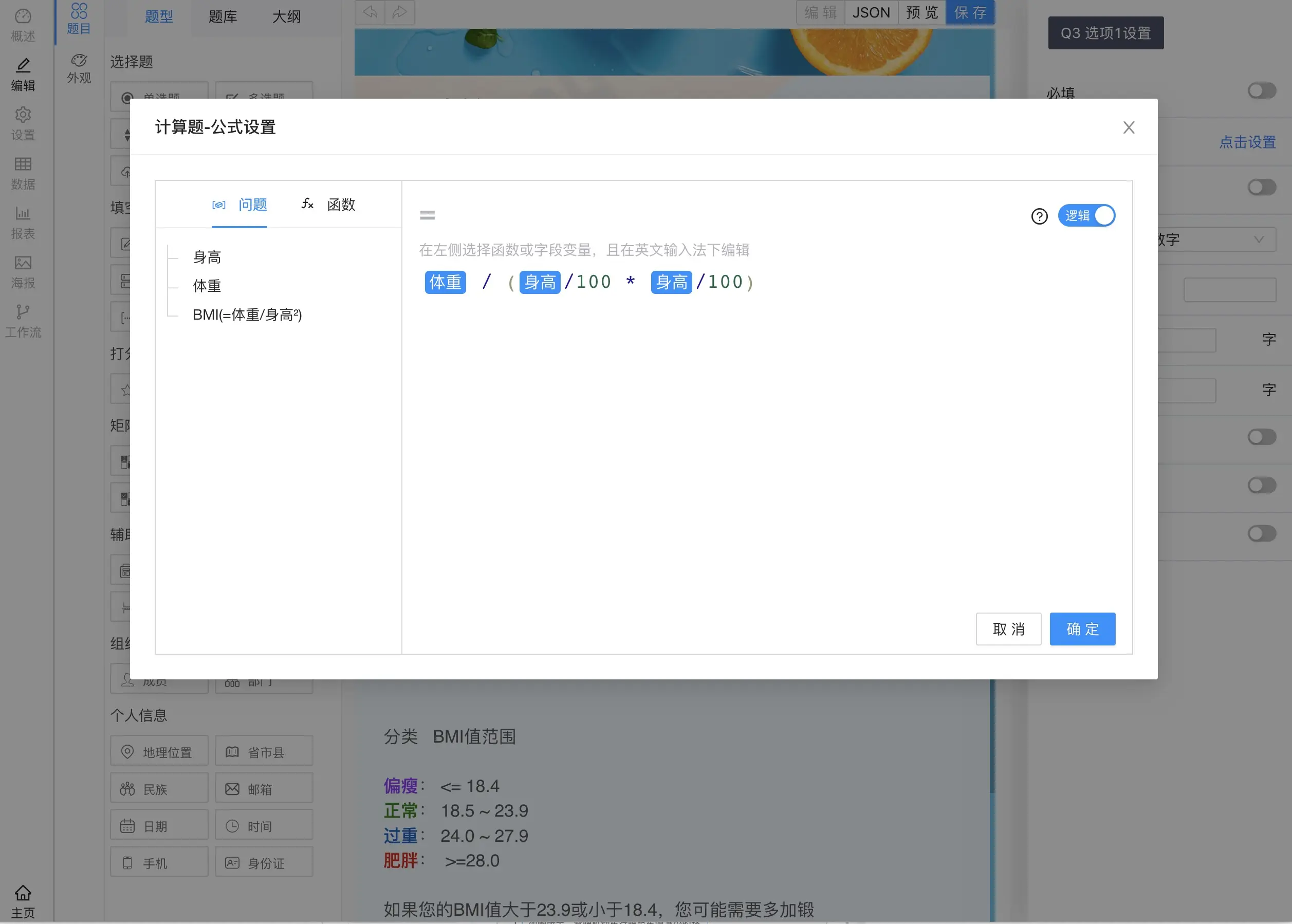The image size is (1292, 924).
Task: Click the 体重 chip in the formula editor
Action: [x=445, y=282]
